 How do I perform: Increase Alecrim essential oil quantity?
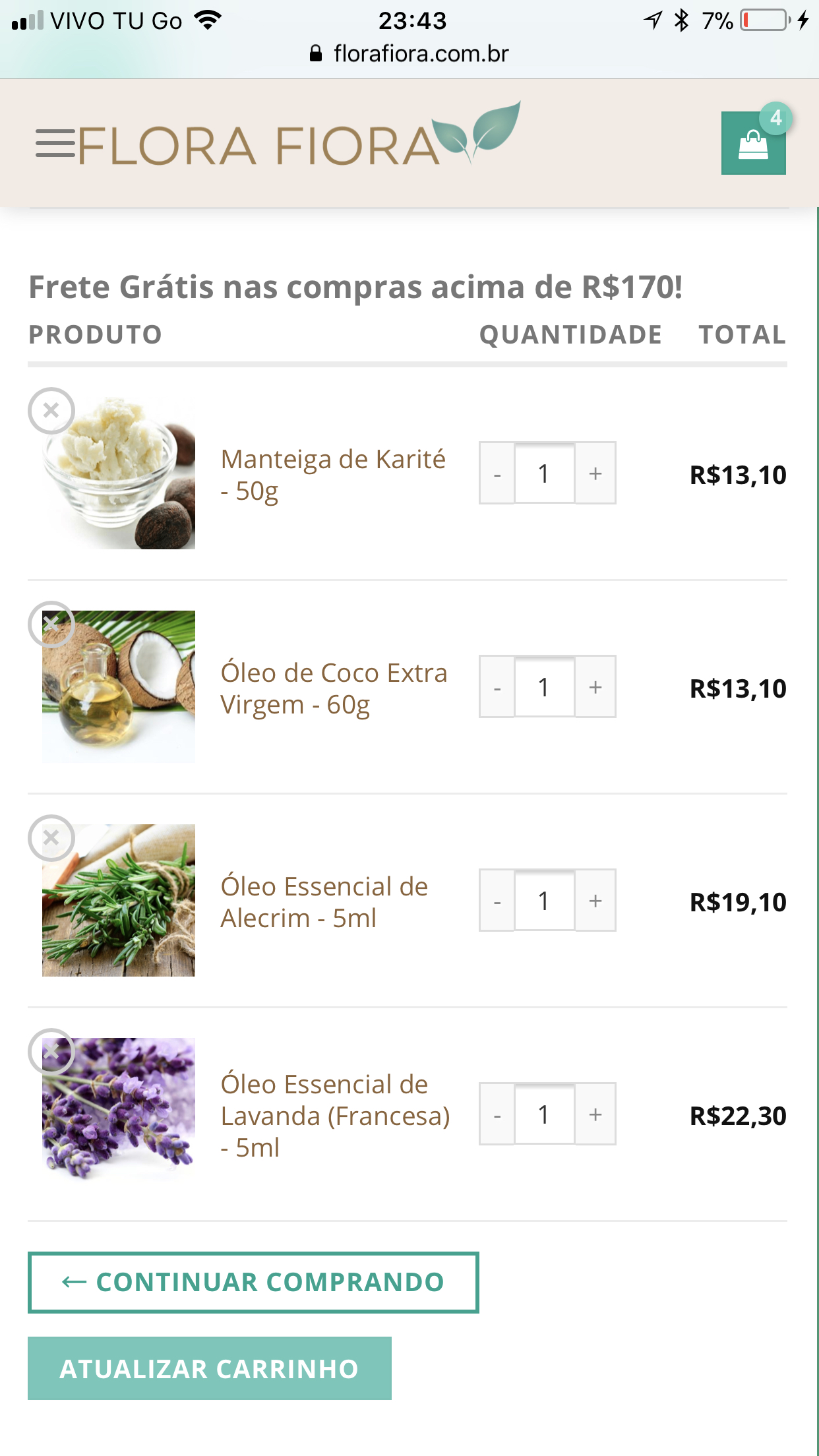click(x=595, y=901)
